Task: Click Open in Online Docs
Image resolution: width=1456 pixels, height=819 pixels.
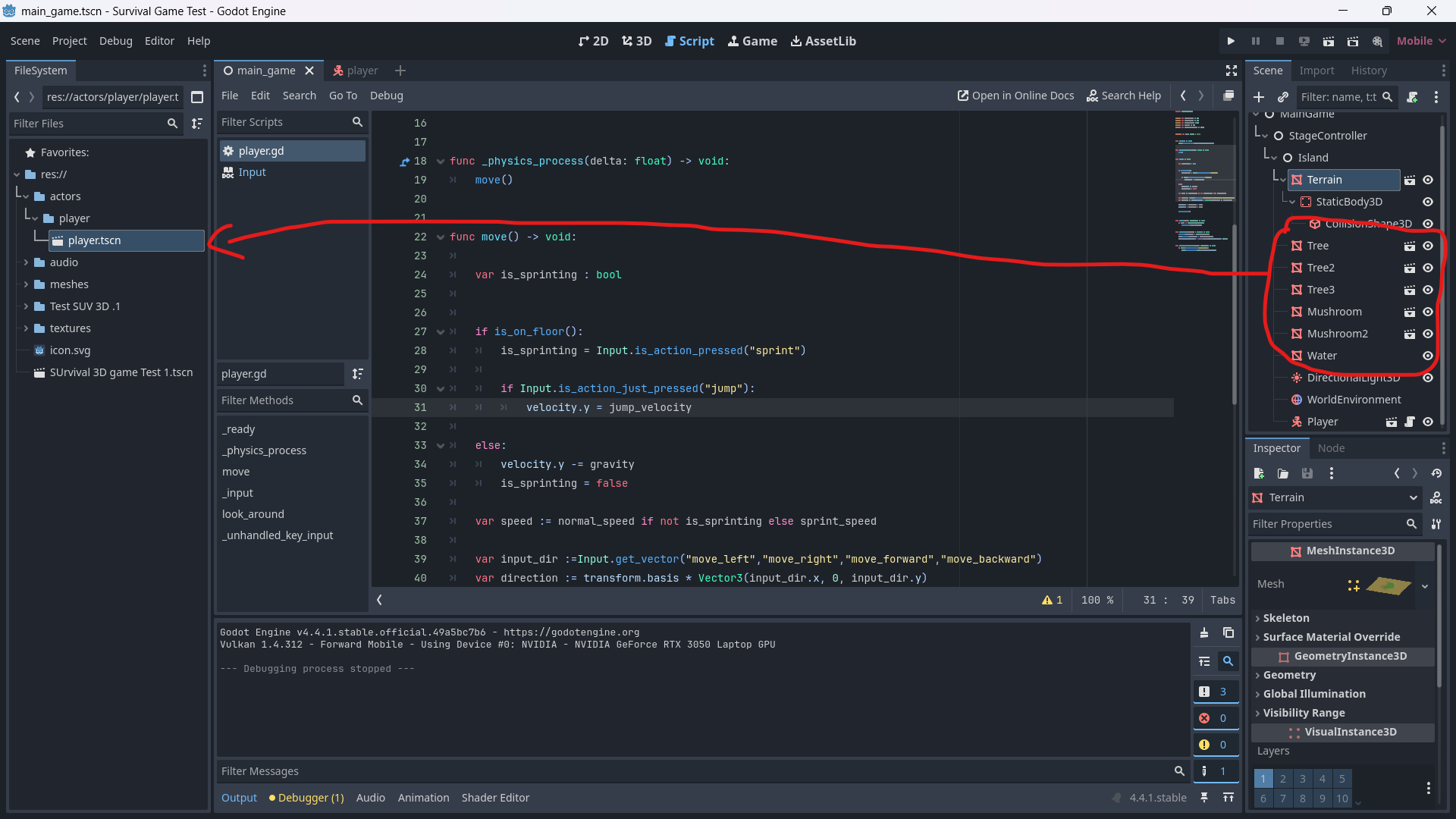Action: click(x=1015, y=96)
